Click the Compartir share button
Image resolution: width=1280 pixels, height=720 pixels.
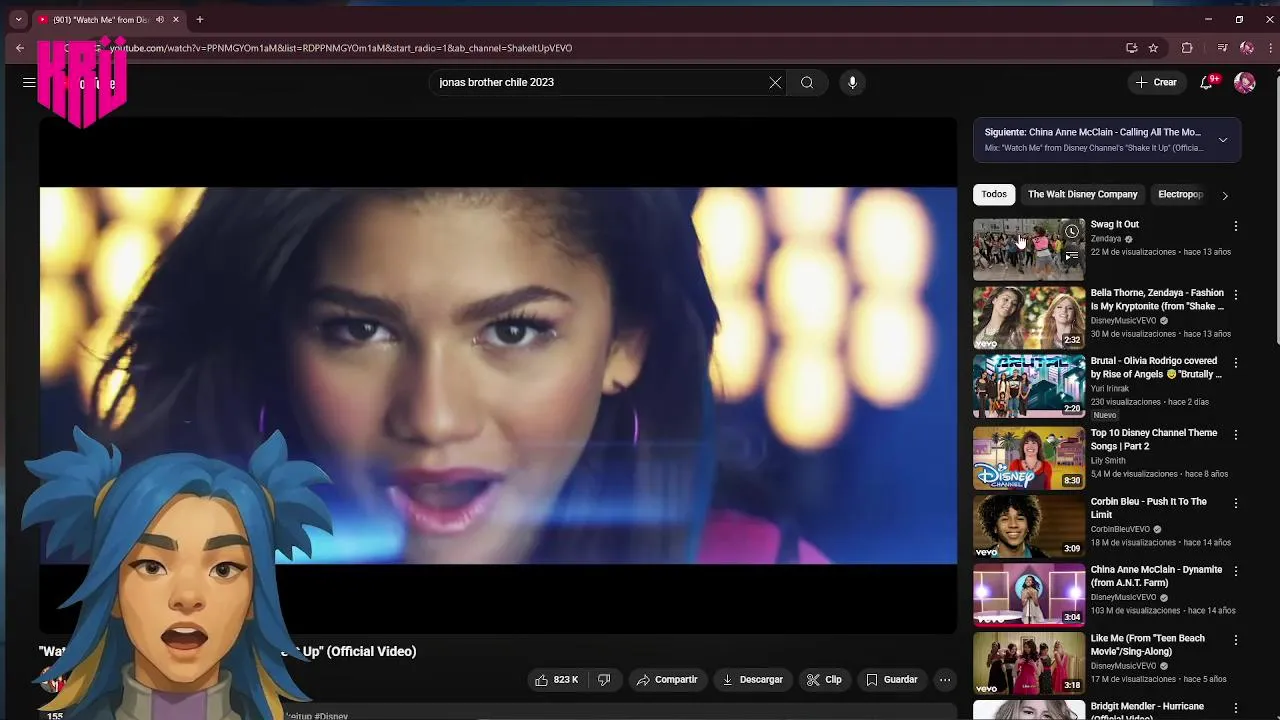667,680
